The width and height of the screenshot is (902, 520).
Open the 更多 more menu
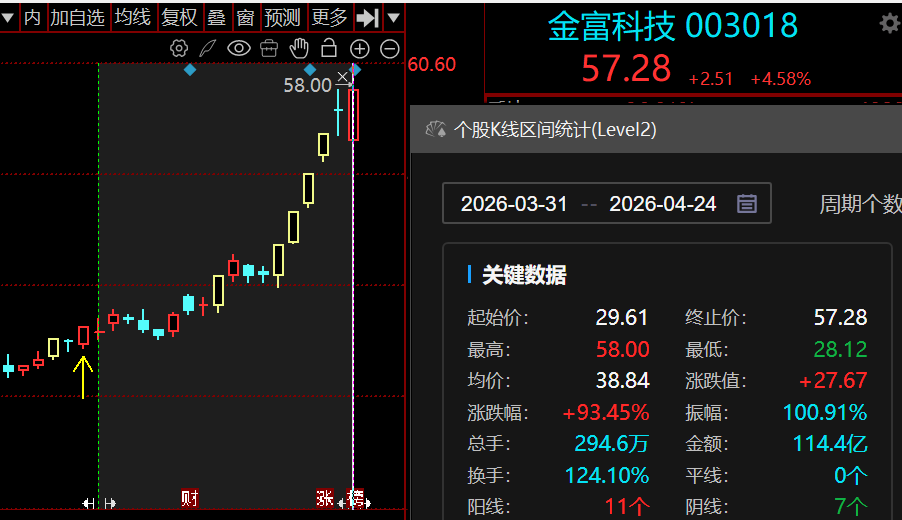330,18
